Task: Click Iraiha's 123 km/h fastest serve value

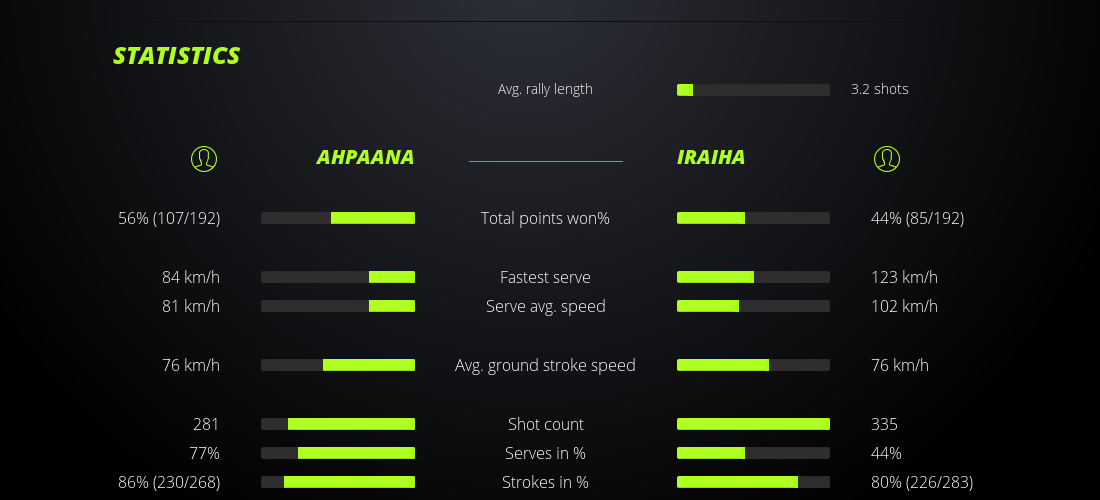Action: pos(904,277)
